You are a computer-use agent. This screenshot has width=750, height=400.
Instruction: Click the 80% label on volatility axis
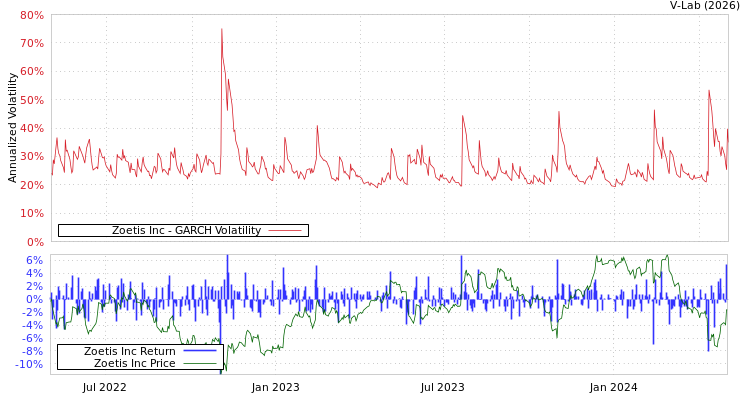click(31, 16)
